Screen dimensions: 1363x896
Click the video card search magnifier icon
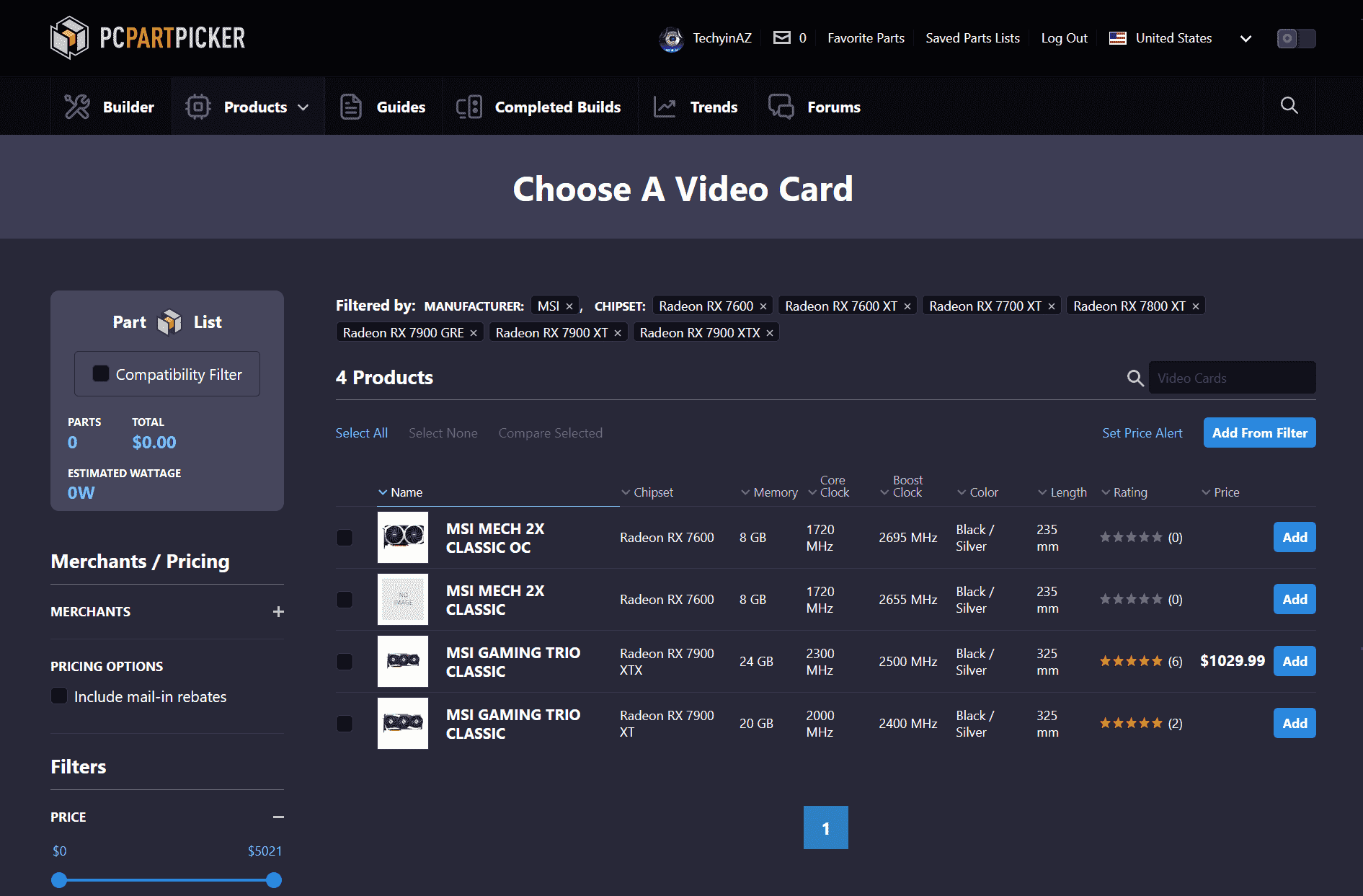pyautogui.click(x=1135, y=378)
